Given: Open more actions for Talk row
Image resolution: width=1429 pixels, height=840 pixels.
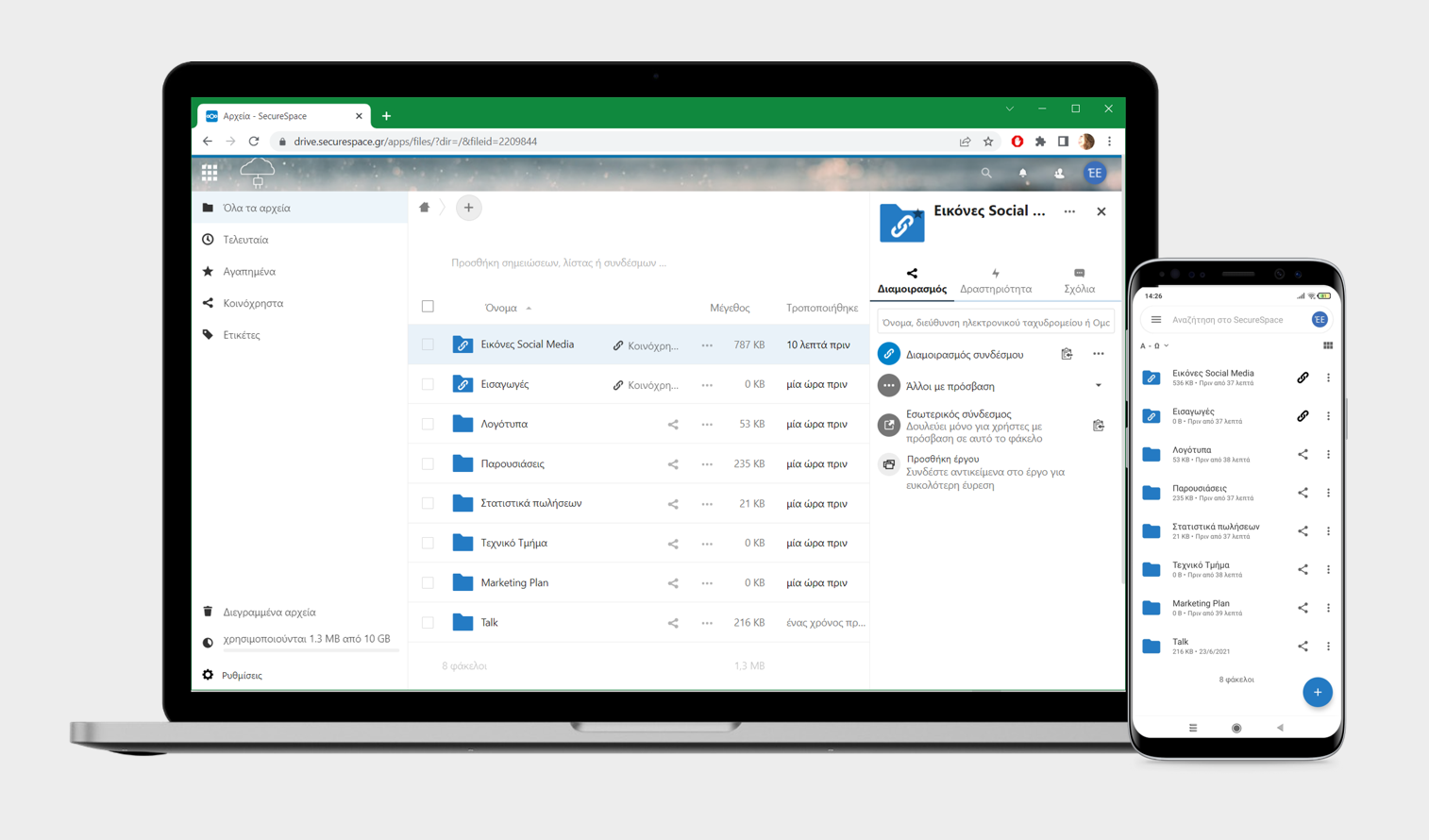Looking at the screenshot, I should 707,623.
